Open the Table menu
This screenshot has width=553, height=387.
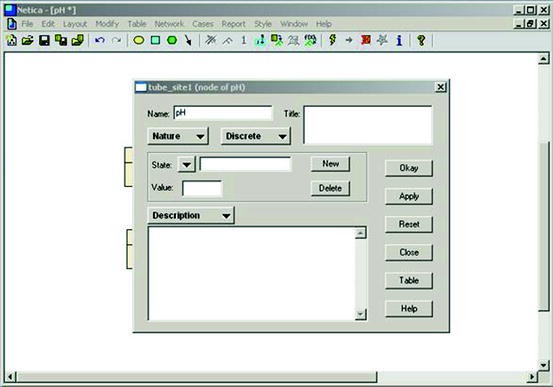point(137,24)
